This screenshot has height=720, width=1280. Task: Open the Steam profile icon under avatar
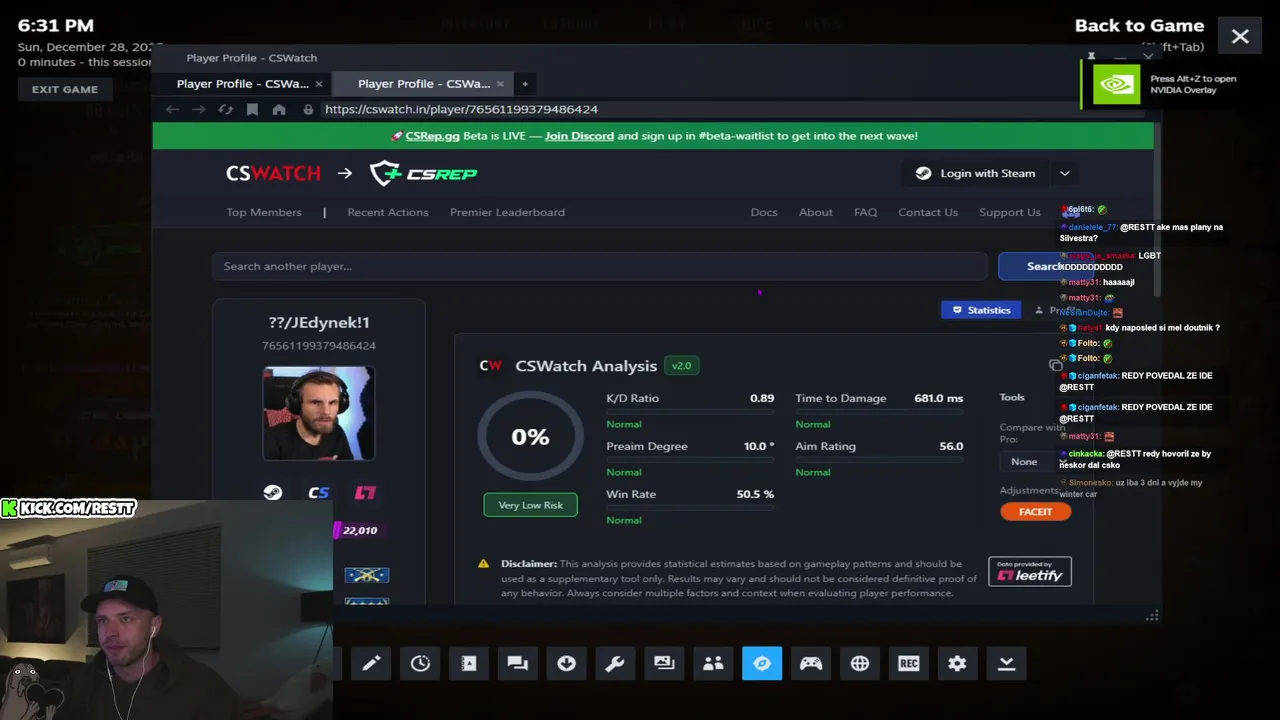point(272,492)
